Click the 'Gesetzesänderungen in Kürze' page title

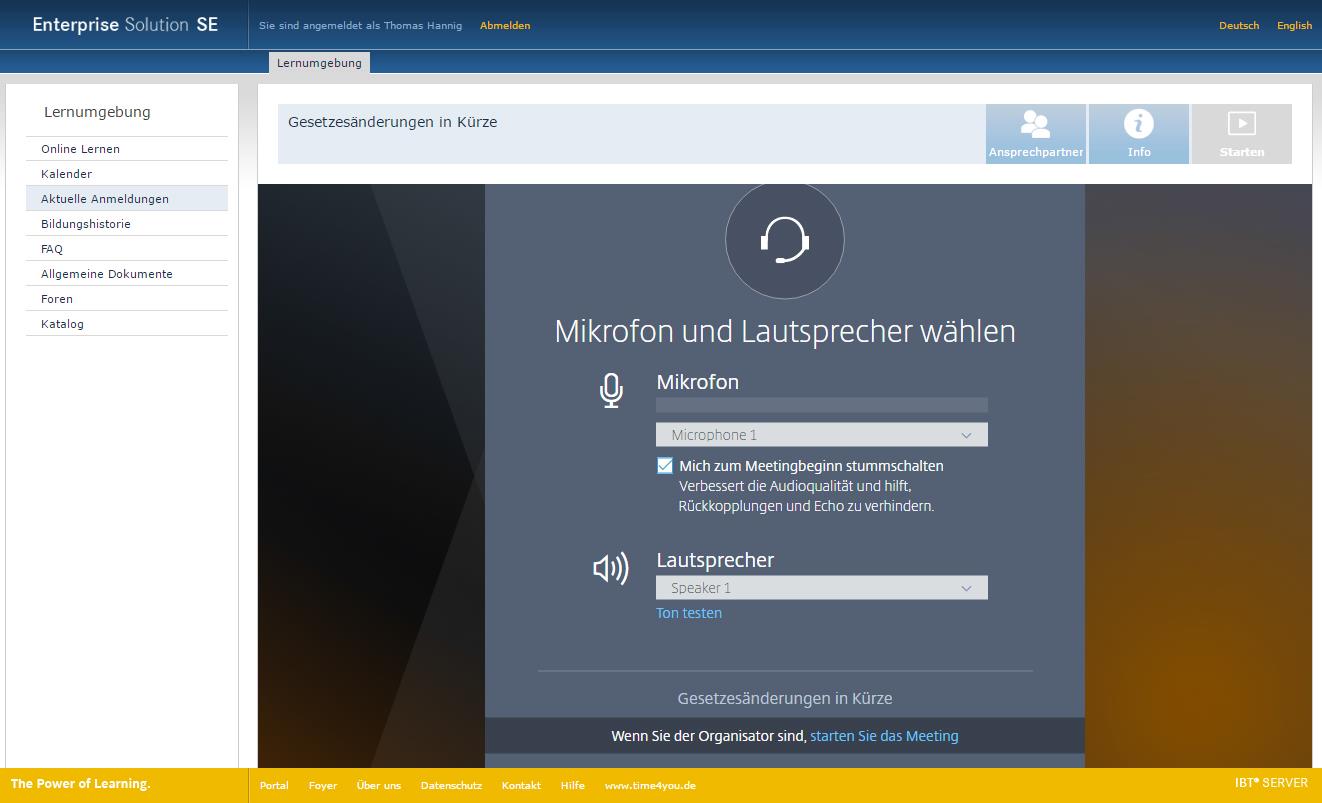click(392, 122)
